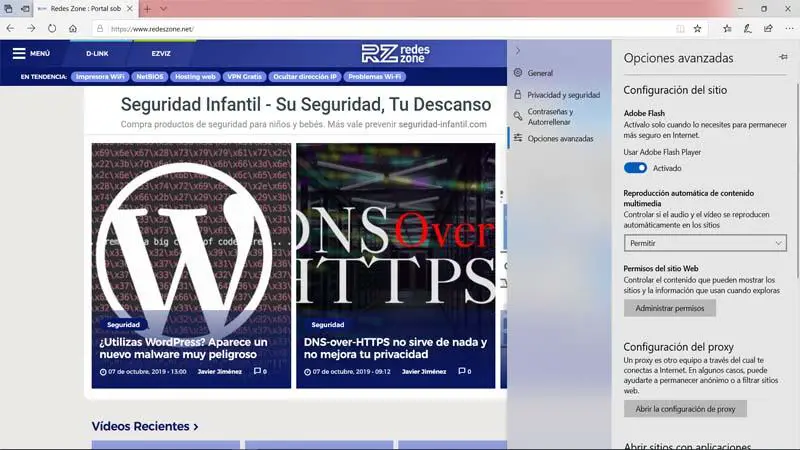Open the Seguridad Infantil ad headline
Screen dimensions: 800x450
click(x=306, y=104)
